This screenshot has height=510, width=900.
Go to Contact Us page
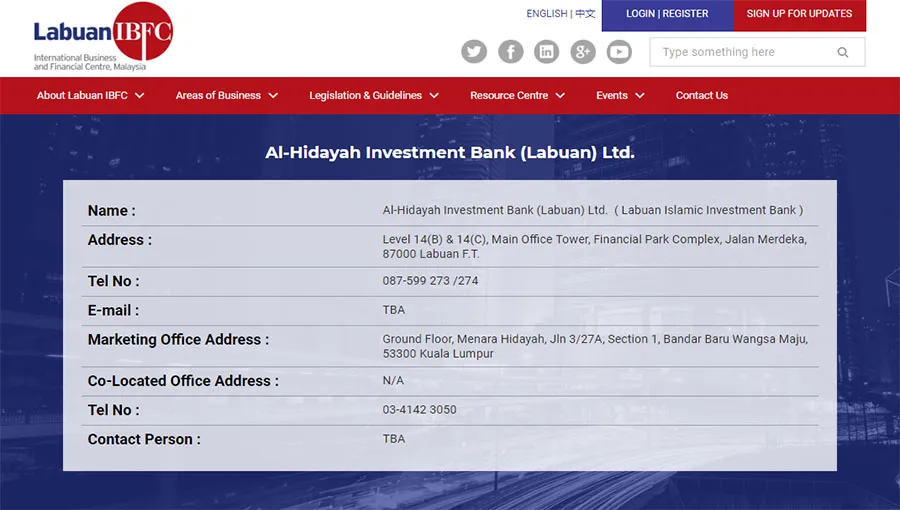tap(701, 95)
